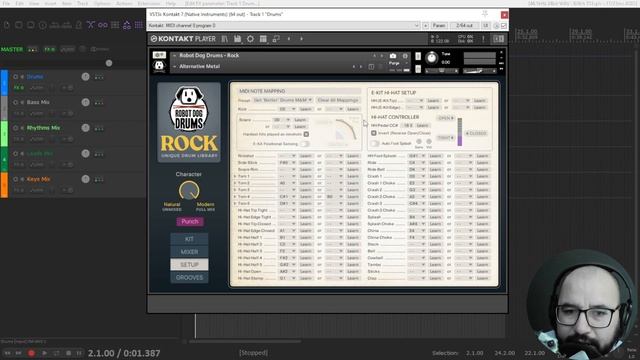640x360 pixels.
Task: Click the play button in transport
Action: (x=44, y=353)
